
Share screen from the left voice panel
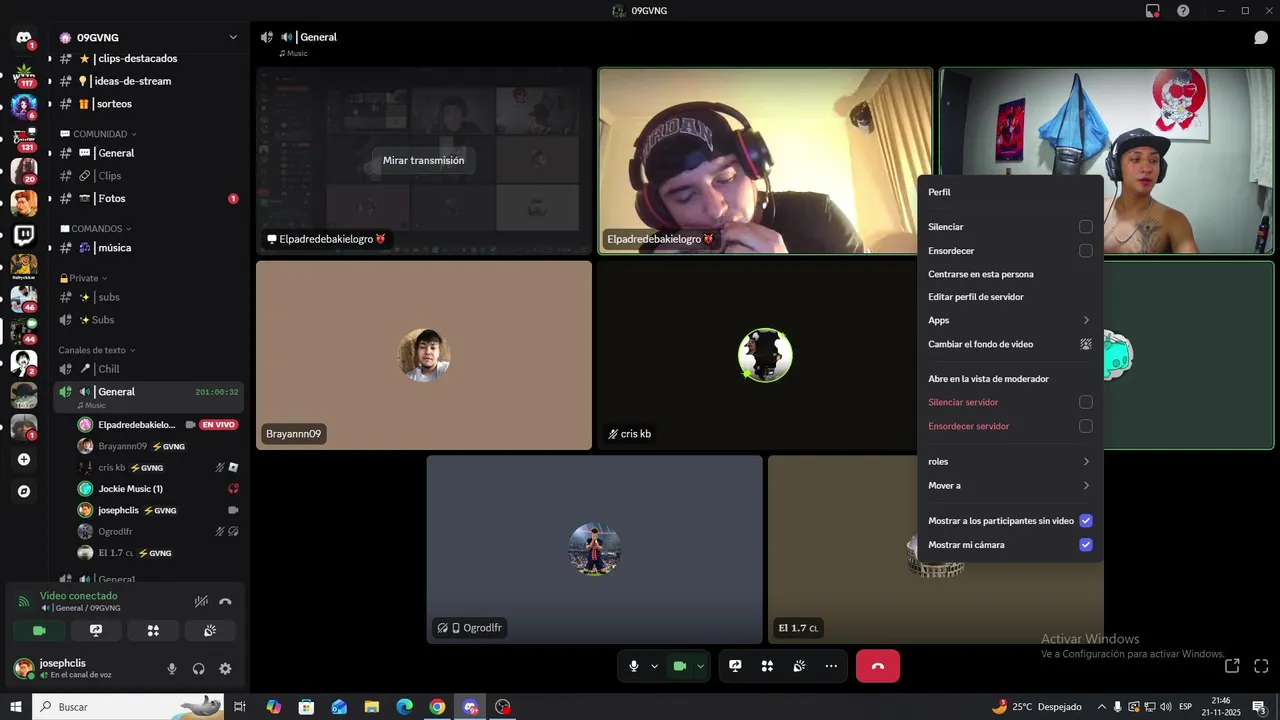click(96, 631)
